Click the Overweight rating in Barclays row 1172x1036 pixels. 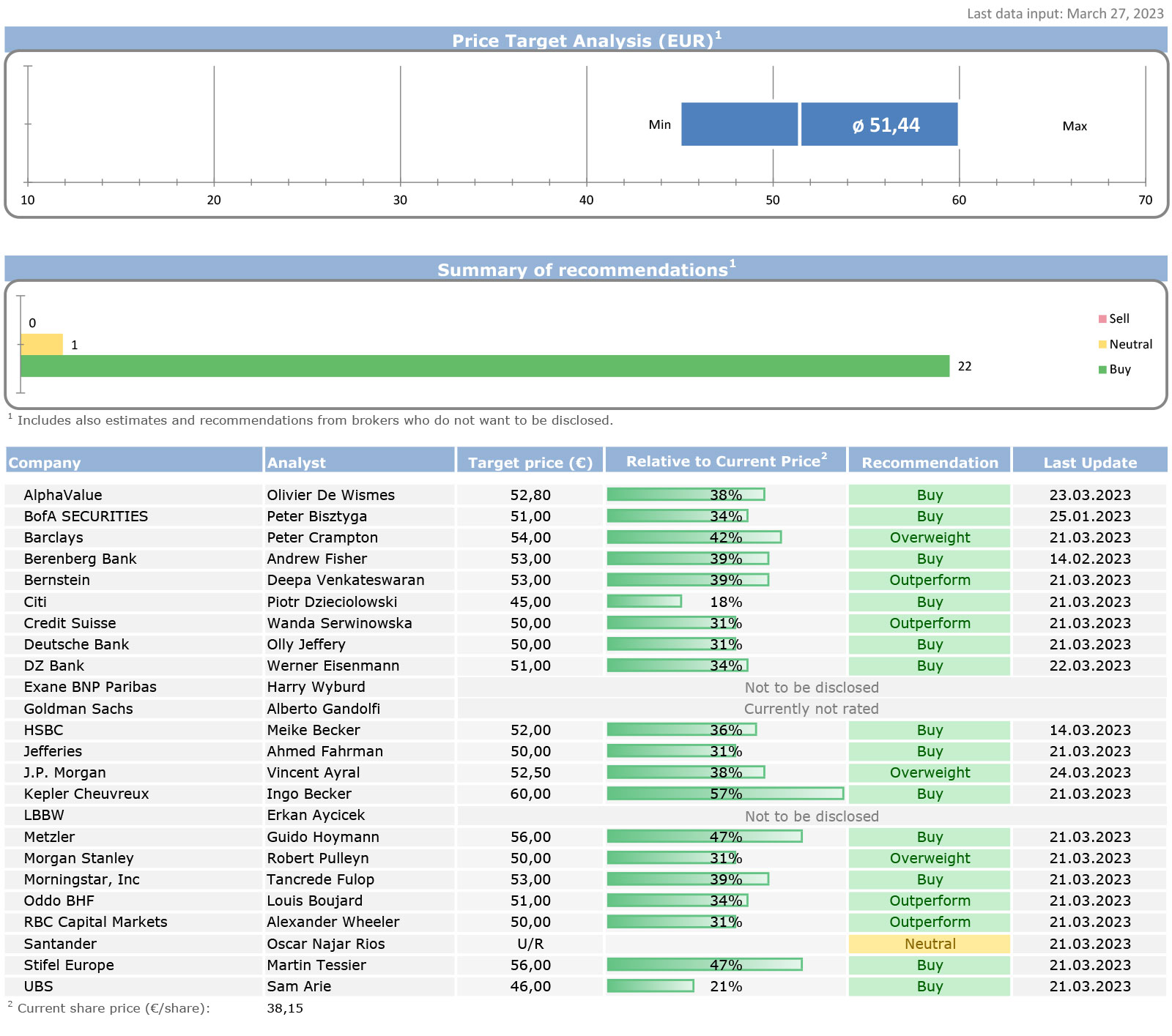(x=930, y=537)
